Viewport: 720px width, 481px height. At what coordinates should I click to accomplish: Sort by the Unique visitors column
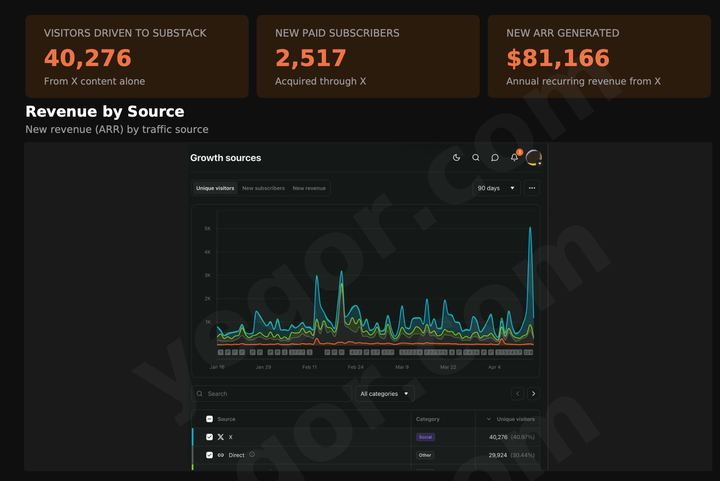coord(511,419)
